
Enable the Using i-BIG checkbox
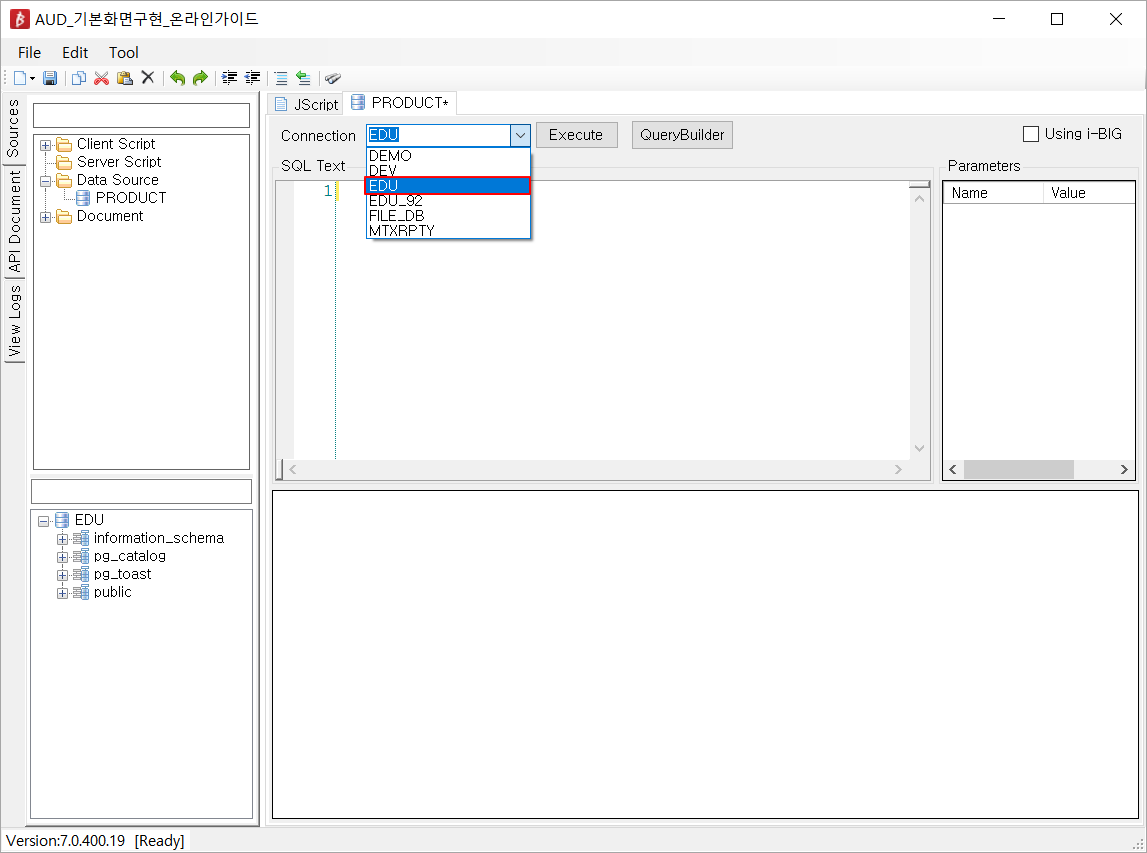1031,134
